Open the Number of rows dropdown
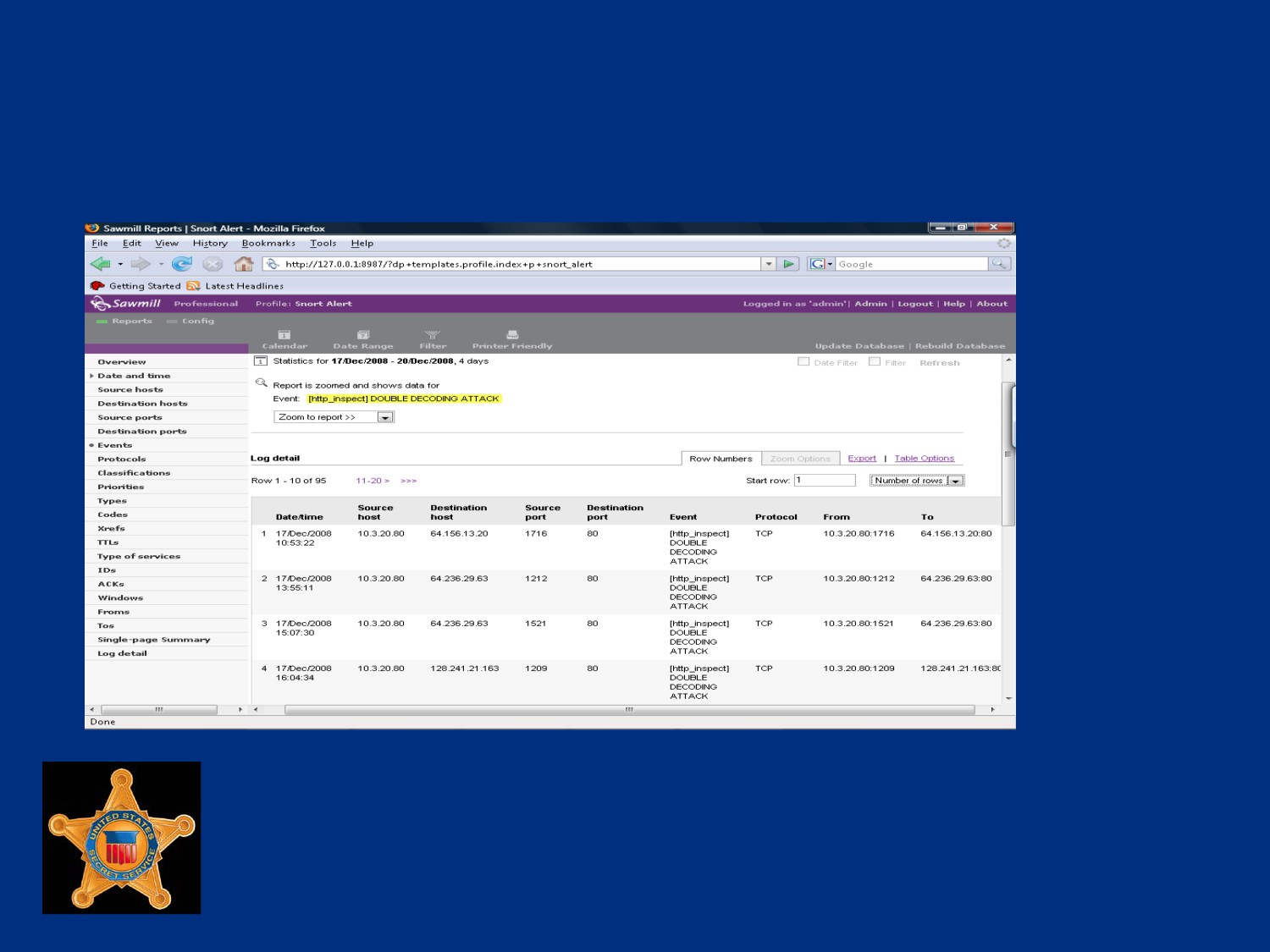The width and height of the screenshot is (1270, 952). pyautogui.click(x=918, y=481)
